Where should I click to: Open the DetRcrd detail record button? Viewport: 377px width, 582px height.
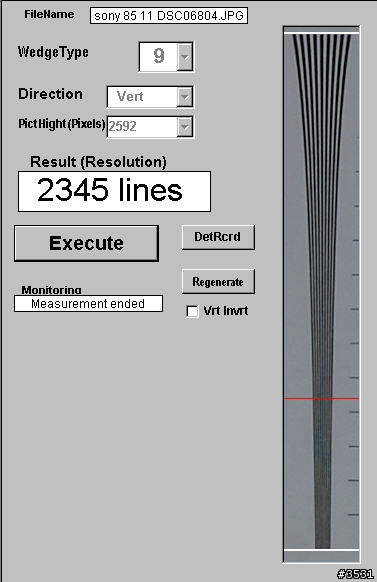(218, 237)
